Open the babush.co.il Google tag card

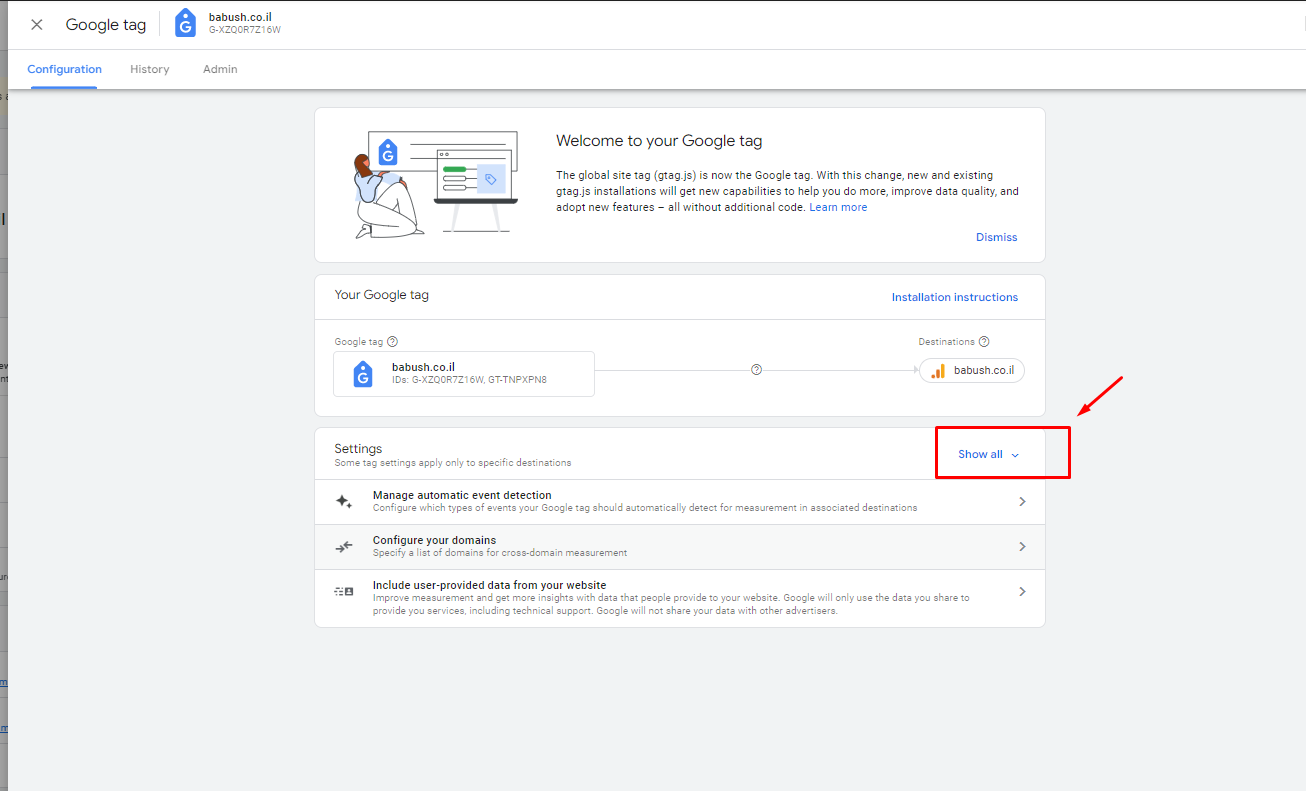click(x=464, y=374)
